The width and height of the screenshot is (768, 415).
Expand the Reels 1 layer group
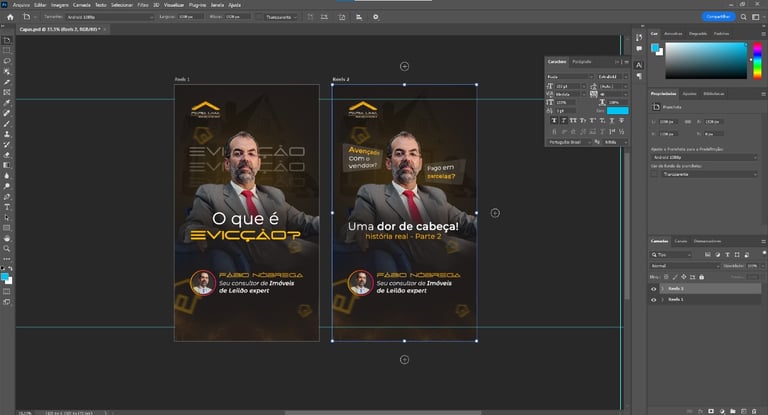662,299
